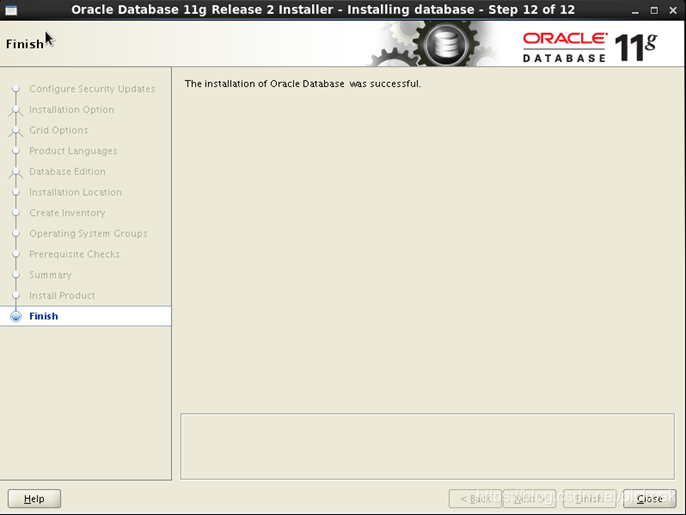Click the disabled Back button
The width and height of the screenshot is (686, 515).
[475, 498]
